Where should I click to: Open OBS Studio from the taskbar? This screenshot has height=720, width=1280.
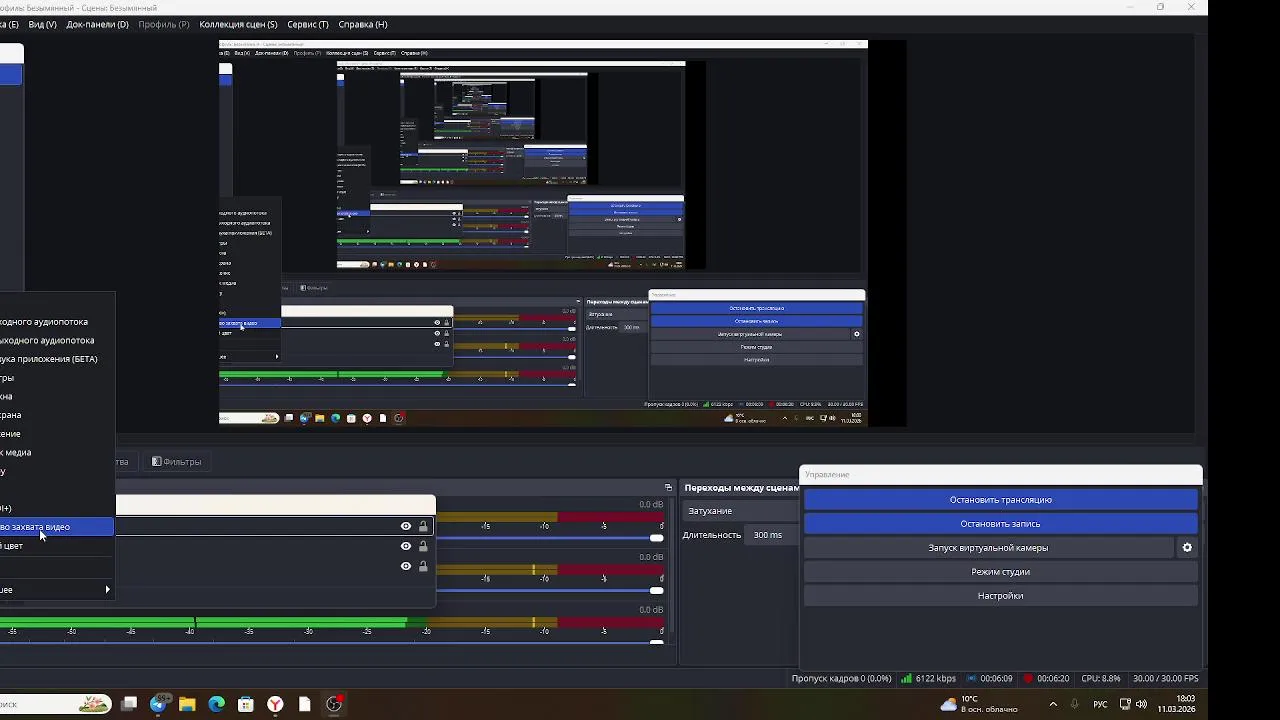coord(334,704)
